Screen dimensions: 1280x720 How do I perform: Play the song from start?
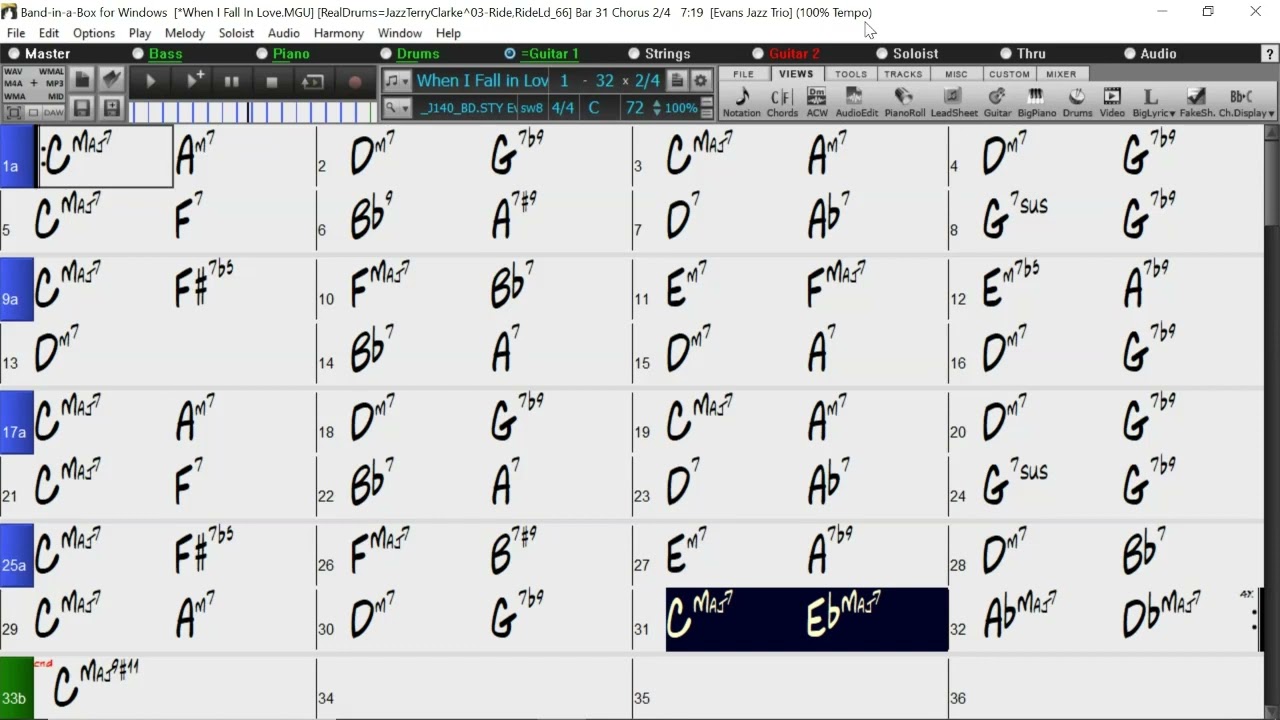click(151, 82)
